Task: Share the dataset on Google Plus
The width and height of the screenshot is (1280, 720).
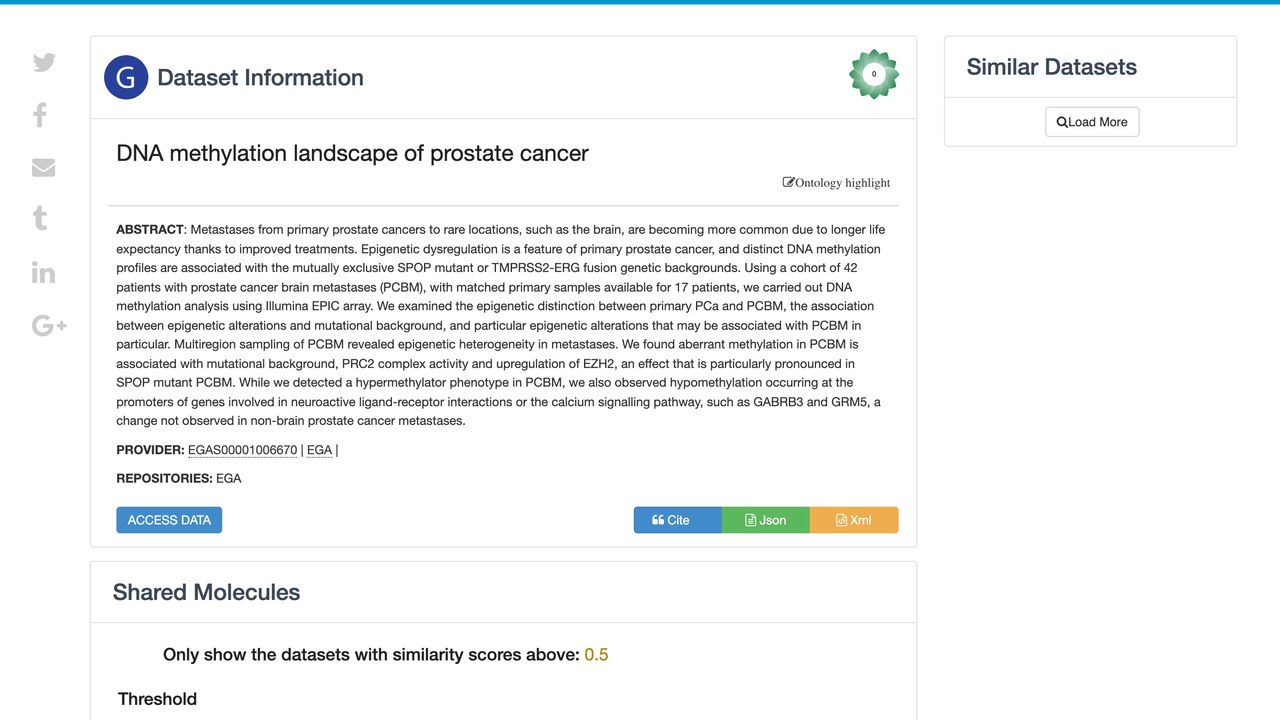Action: click(x=49, y=325)
